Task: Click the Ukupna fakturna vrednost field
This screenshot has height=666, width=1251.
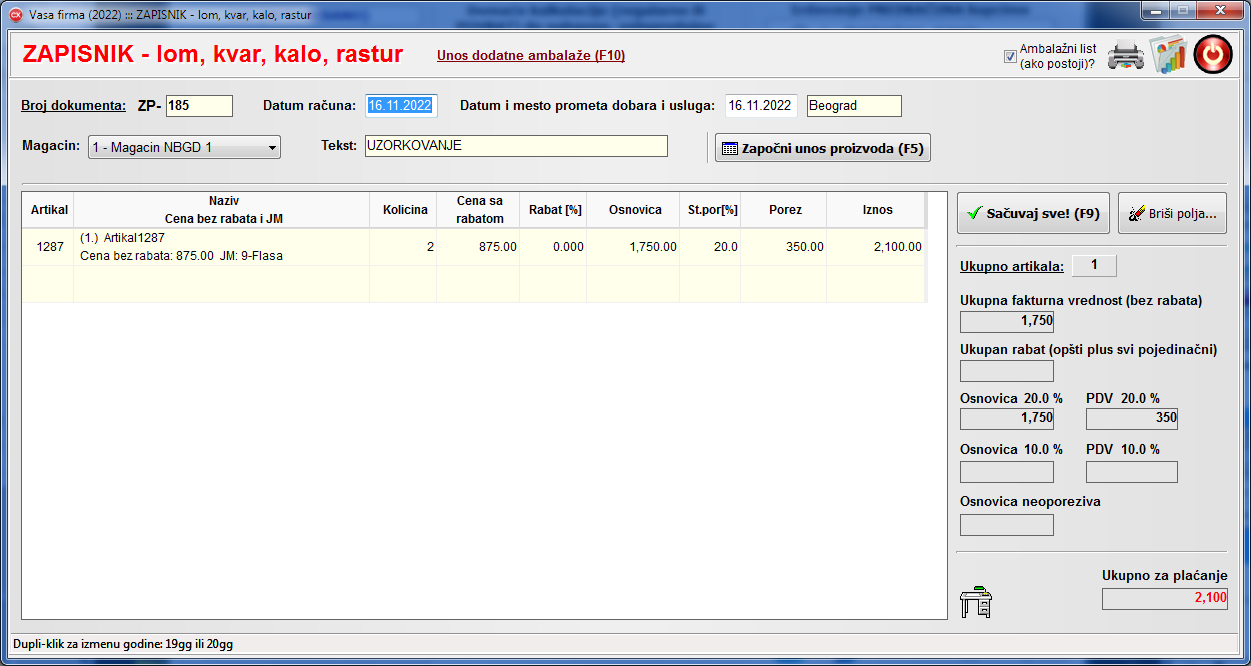Action: pyautogui.click(x=1007, y=321)
